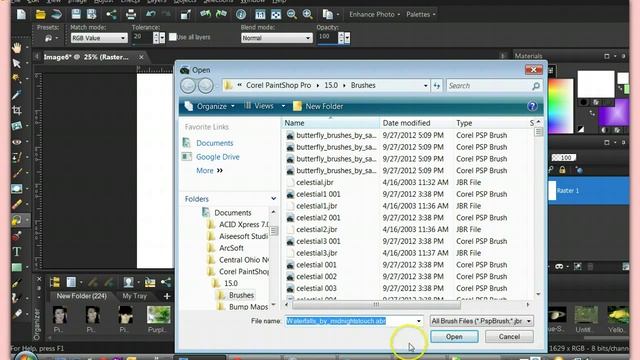Click the Save floppy disk icon
The image size is (640, 360).
coord(76,14)
